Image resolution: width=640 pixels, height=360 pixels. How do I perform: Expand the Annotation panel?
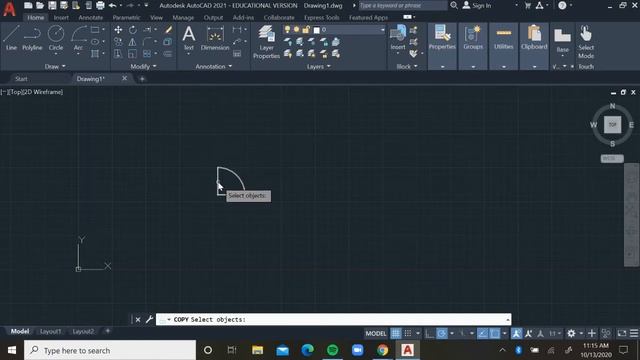[213, 66]
